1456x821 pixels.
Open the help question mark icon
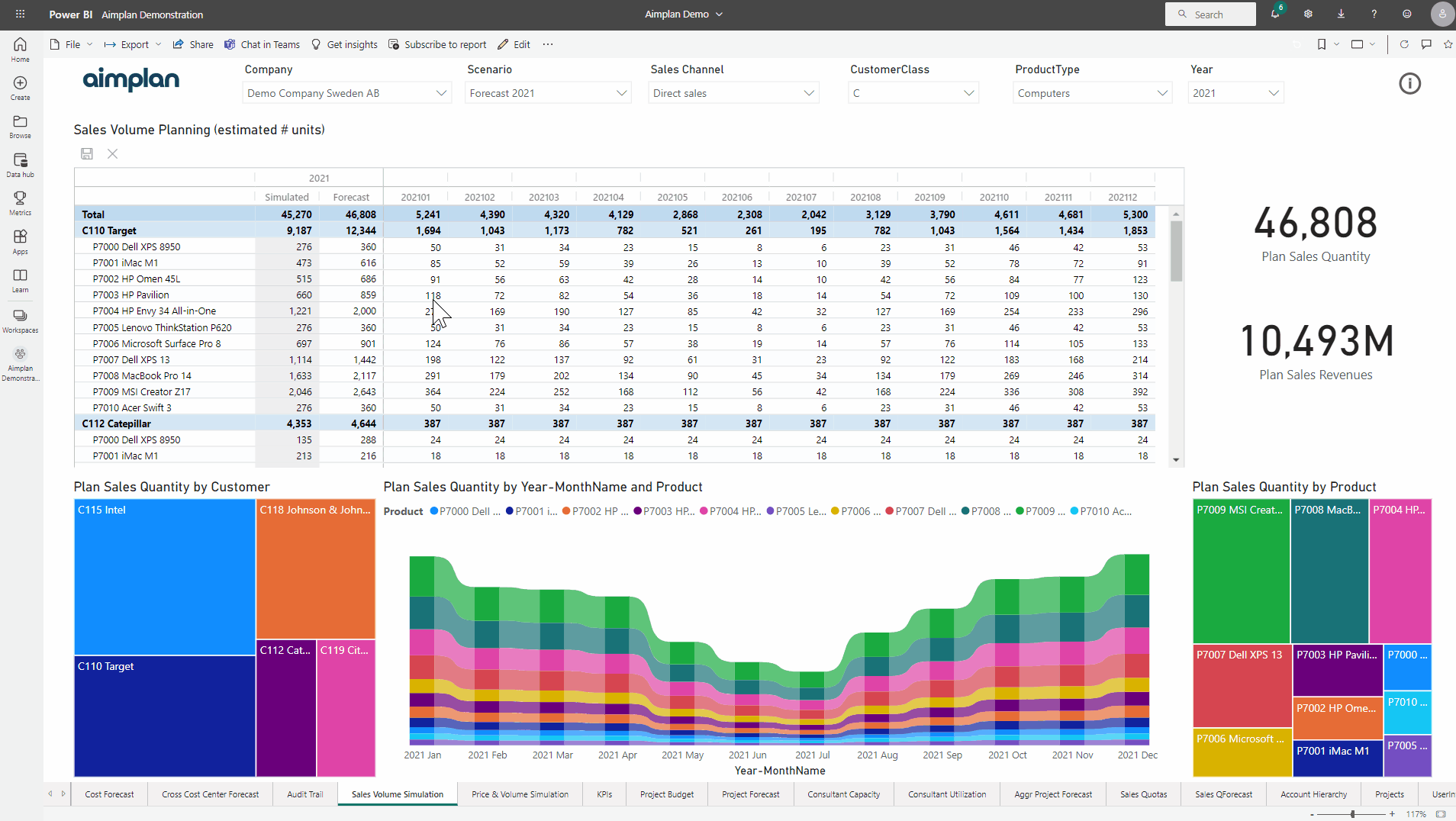[1374, 14]
